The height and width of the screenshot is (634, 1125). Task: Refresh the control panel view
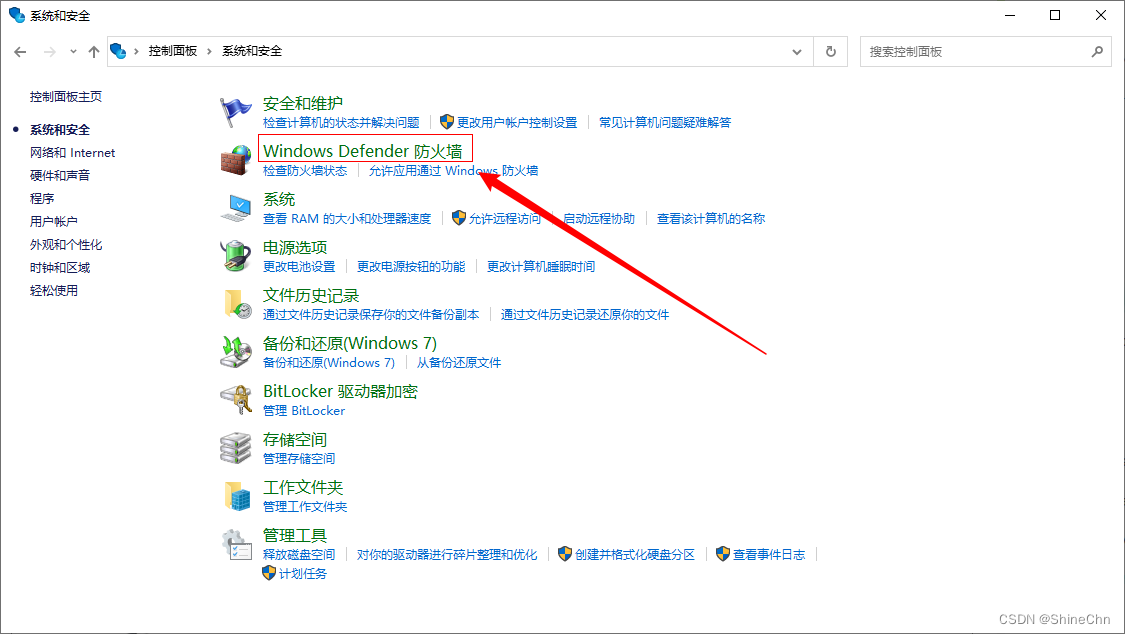click(x=831, y=52)
